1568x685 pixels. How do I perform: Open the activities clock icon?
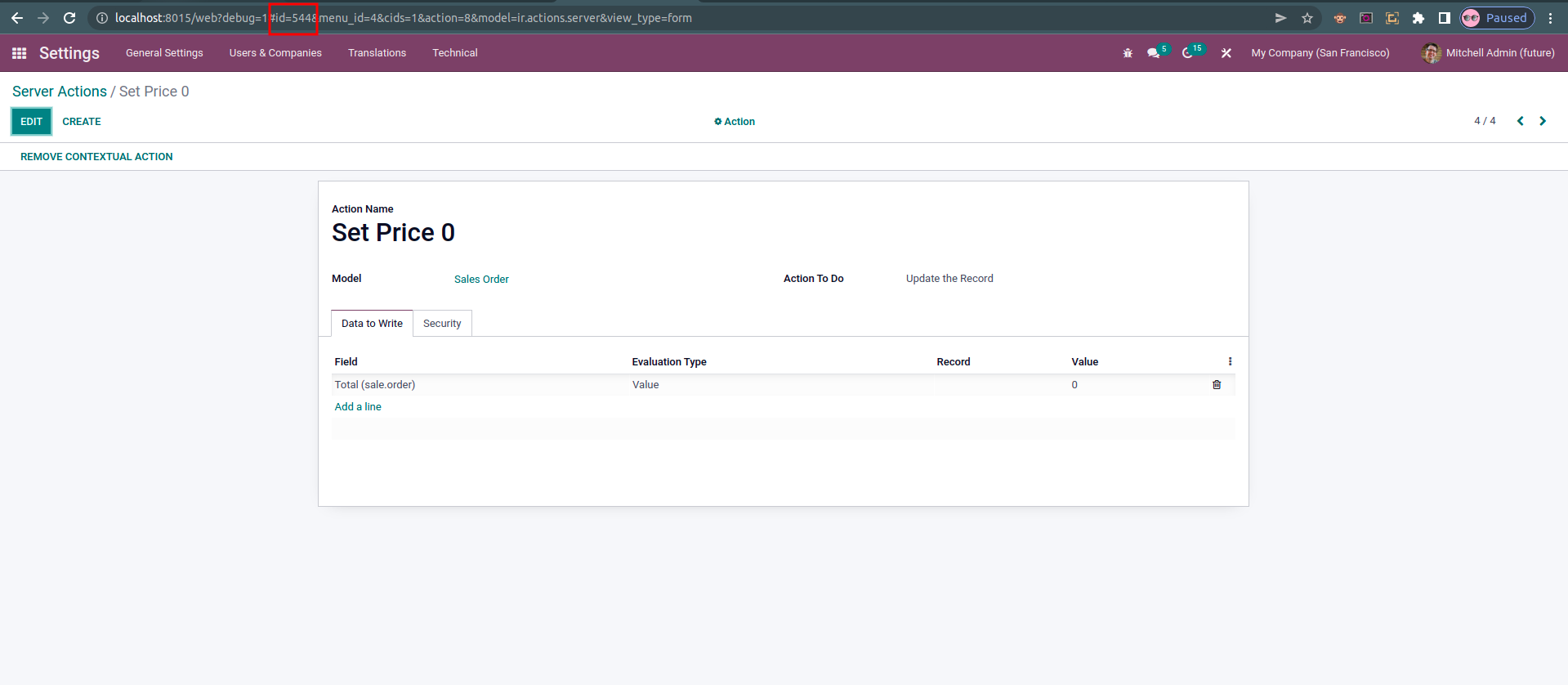(1187, 53)
